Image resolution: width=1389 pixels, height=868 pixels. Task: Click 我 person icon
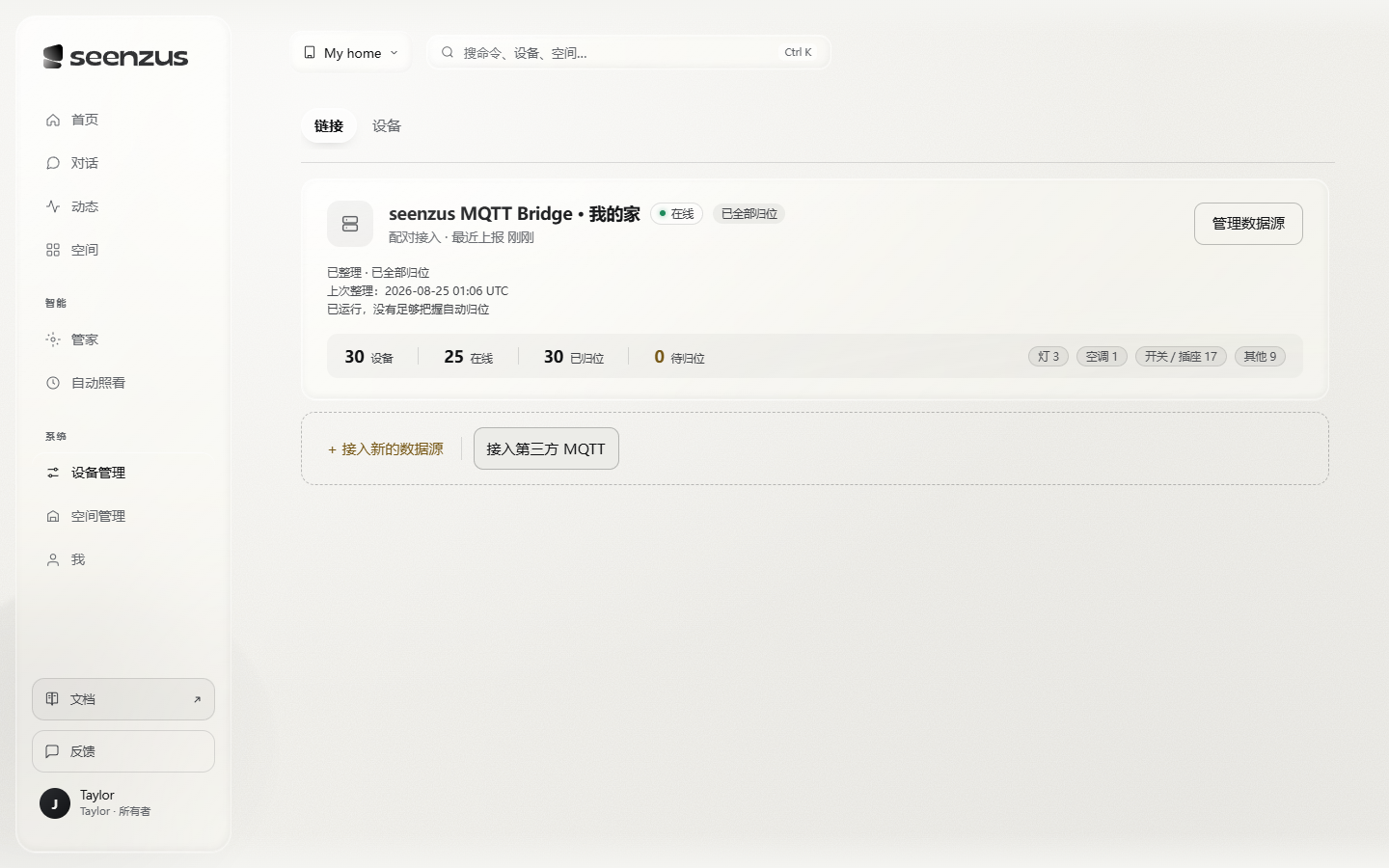tap(53, 559)
